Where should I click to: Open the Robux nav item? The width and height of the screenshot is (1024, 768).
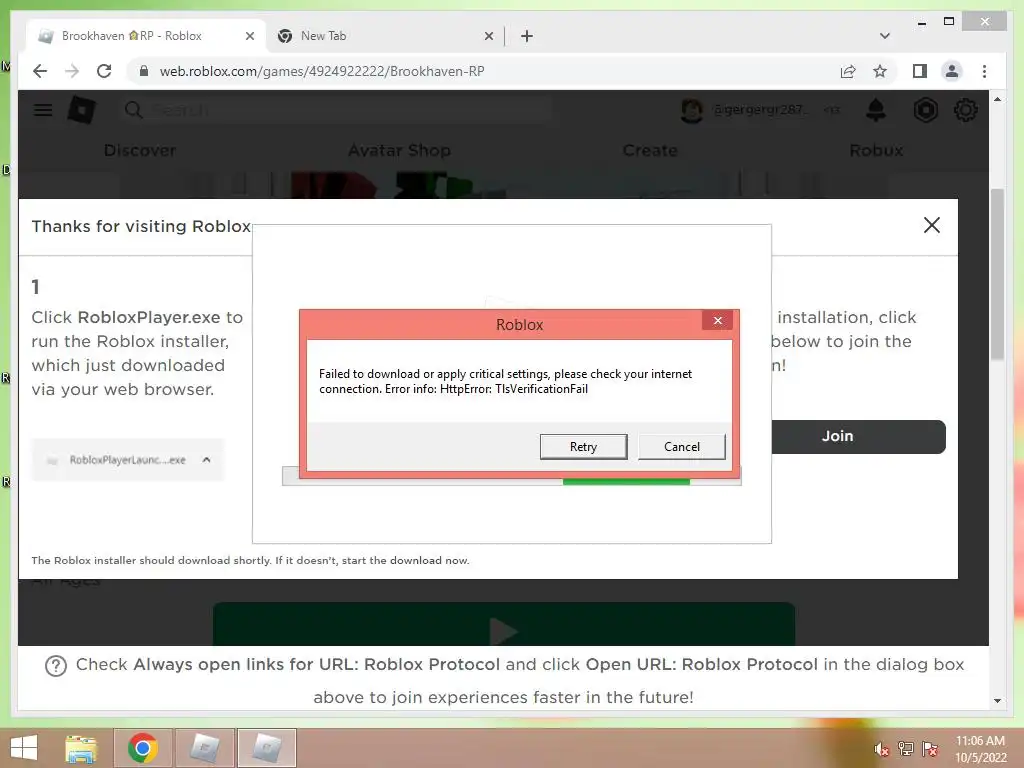(876, 150)
